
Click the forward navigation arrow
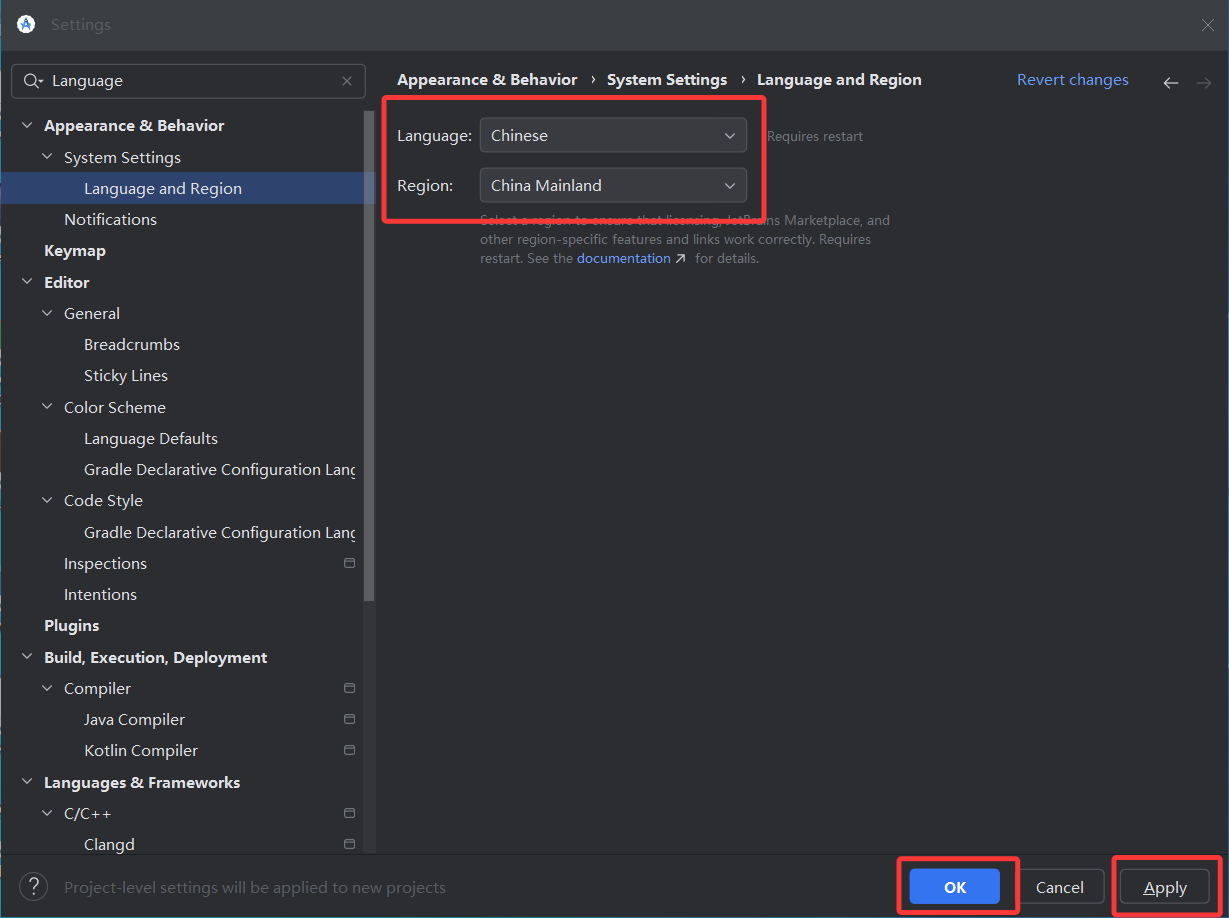pos(1204,83)
